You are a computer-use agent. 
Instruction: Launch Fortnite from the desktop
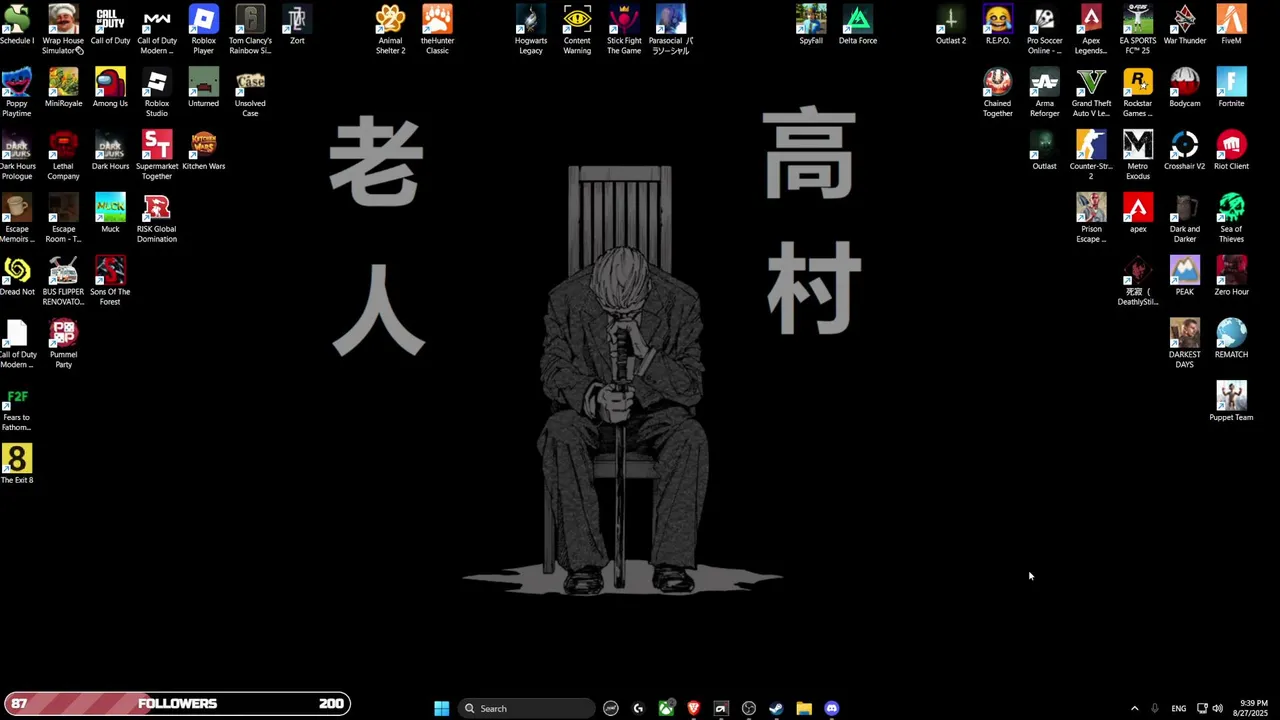(x=1231, y=88)
